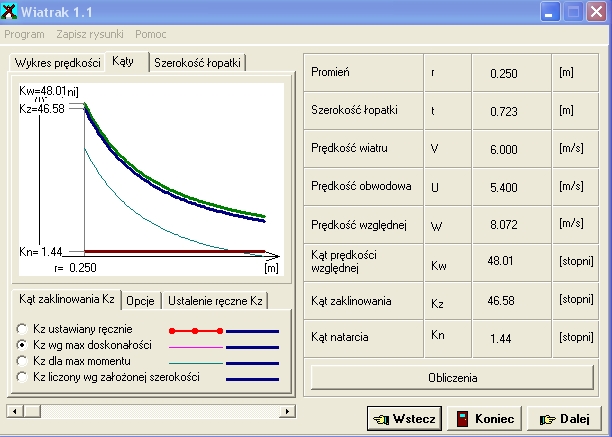Viewport: 612px width, 437px height.
Task: Click the red line sample with dots
Action: 195,329
